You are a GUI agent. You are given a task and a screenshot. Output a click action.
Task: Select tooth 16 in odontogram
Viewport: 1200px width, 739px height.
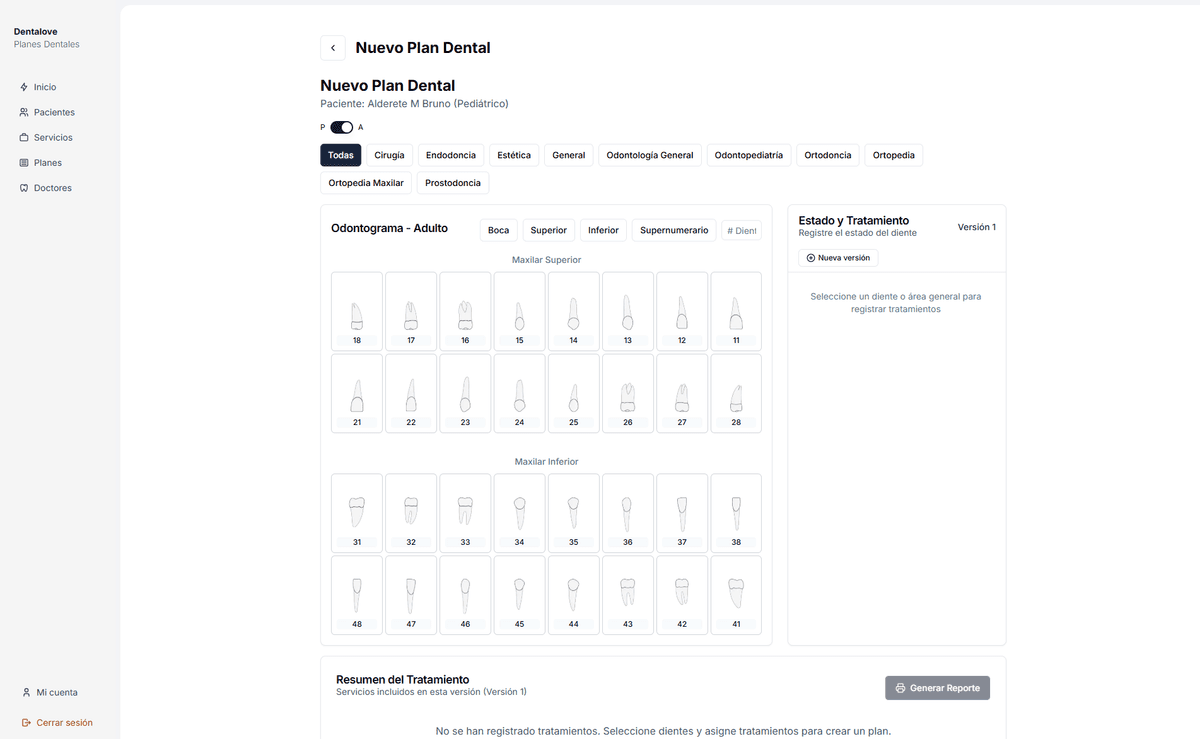(465, 311)
